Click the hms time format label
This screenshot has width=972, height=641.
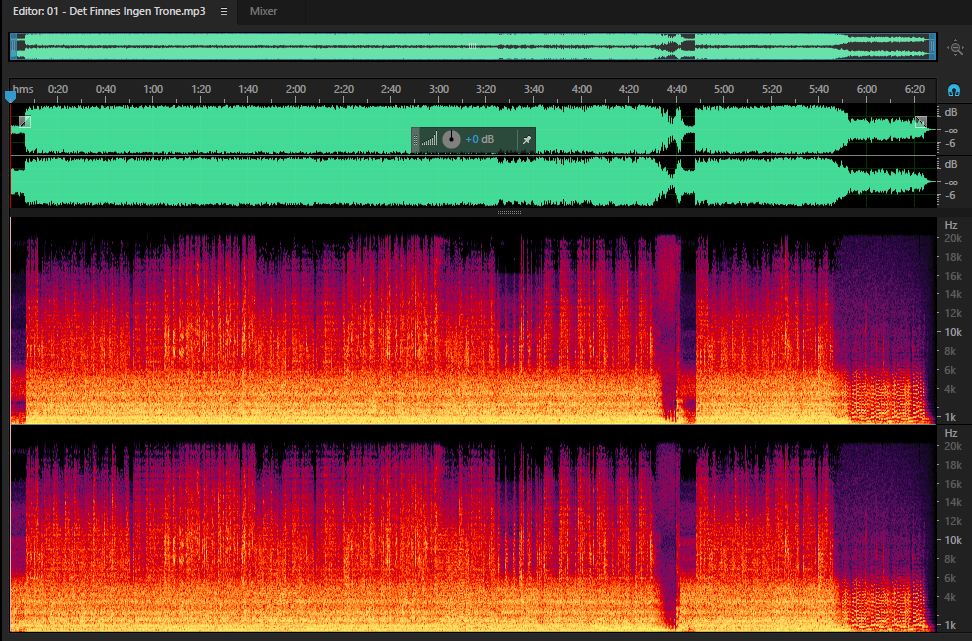(x=24, y=89)
